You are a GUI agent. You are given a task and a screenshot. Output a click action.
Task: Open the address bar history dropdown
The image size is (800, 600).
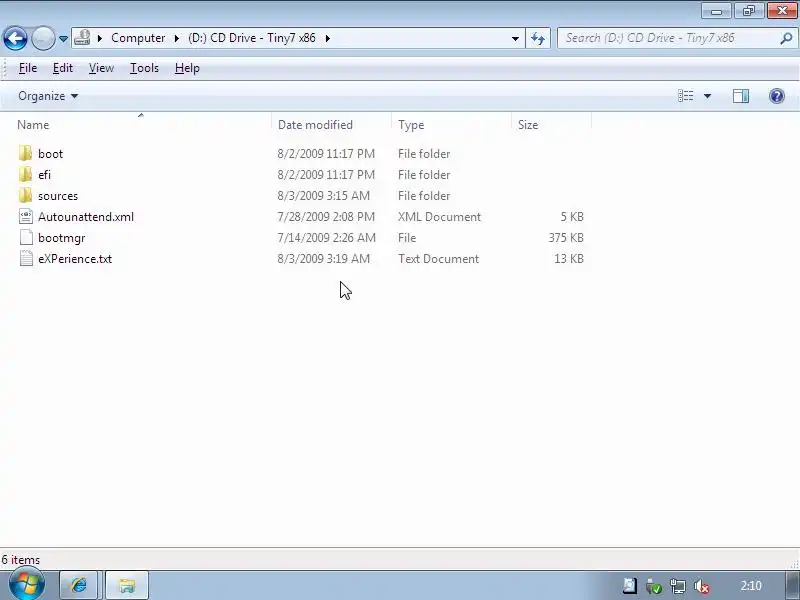[515, 38]
